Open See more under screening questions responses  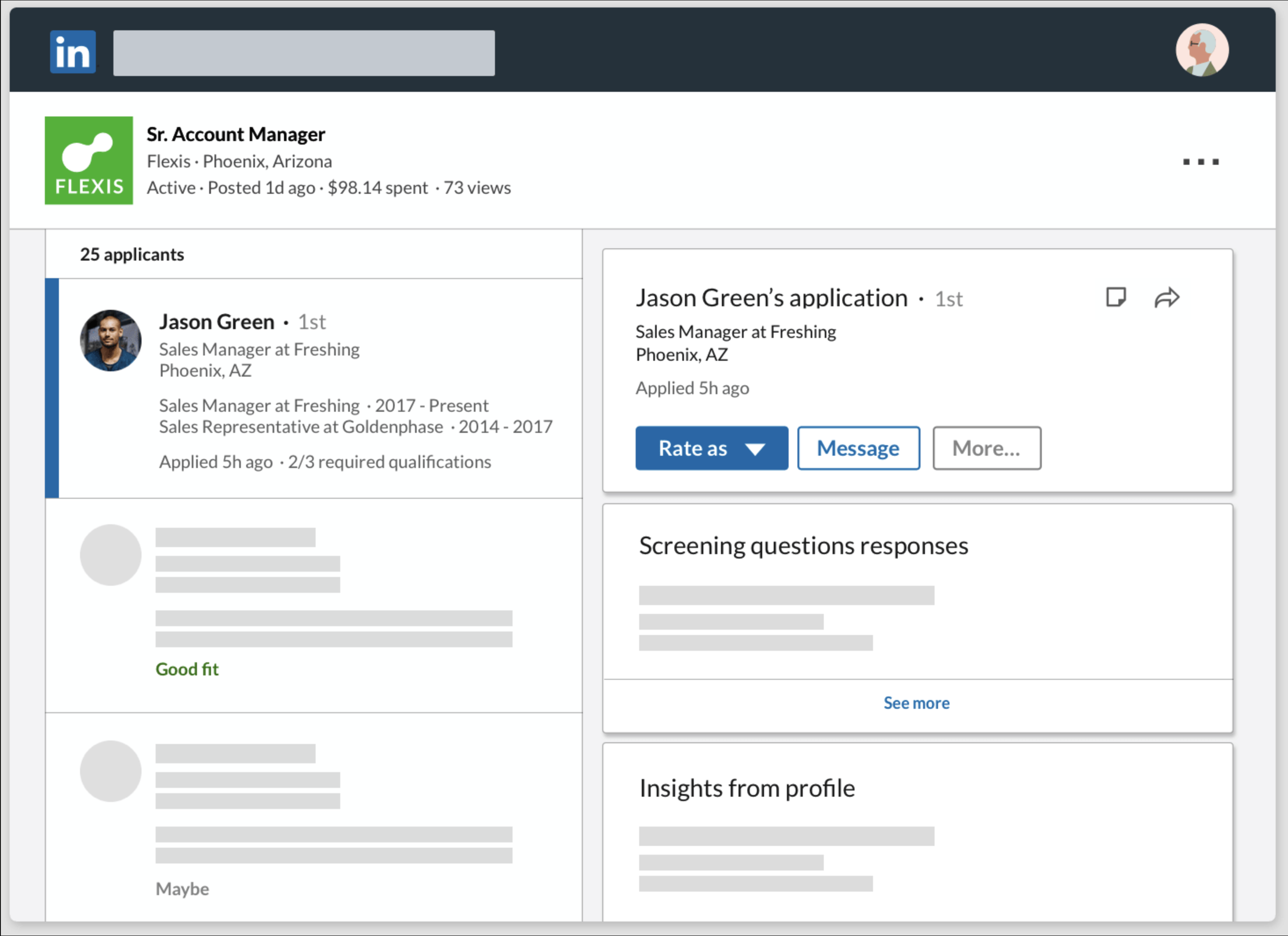(x=916, y=703)
